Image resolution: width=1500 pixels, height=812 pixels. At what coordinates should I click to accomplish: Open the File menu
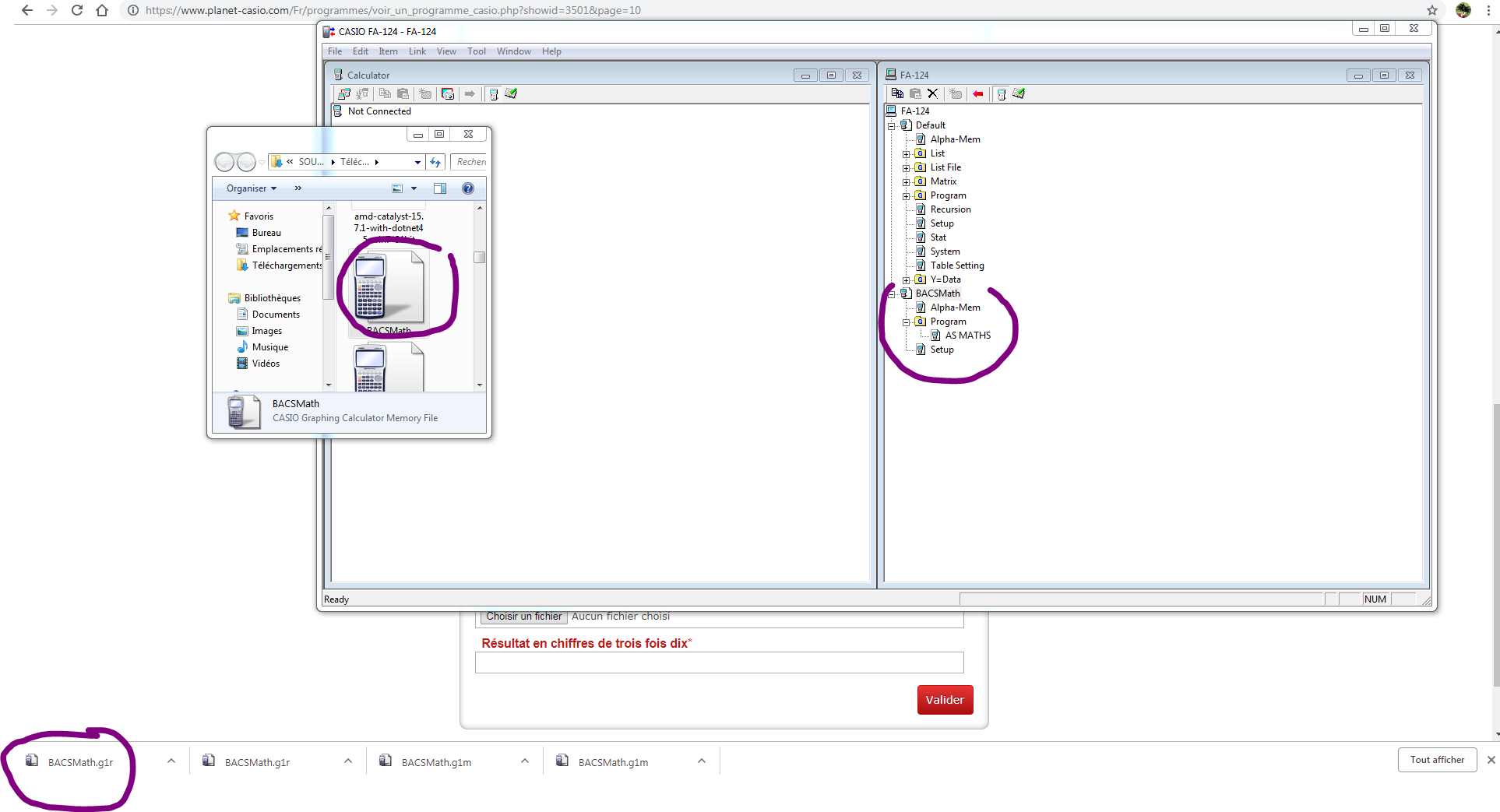(x=335, y=51)
